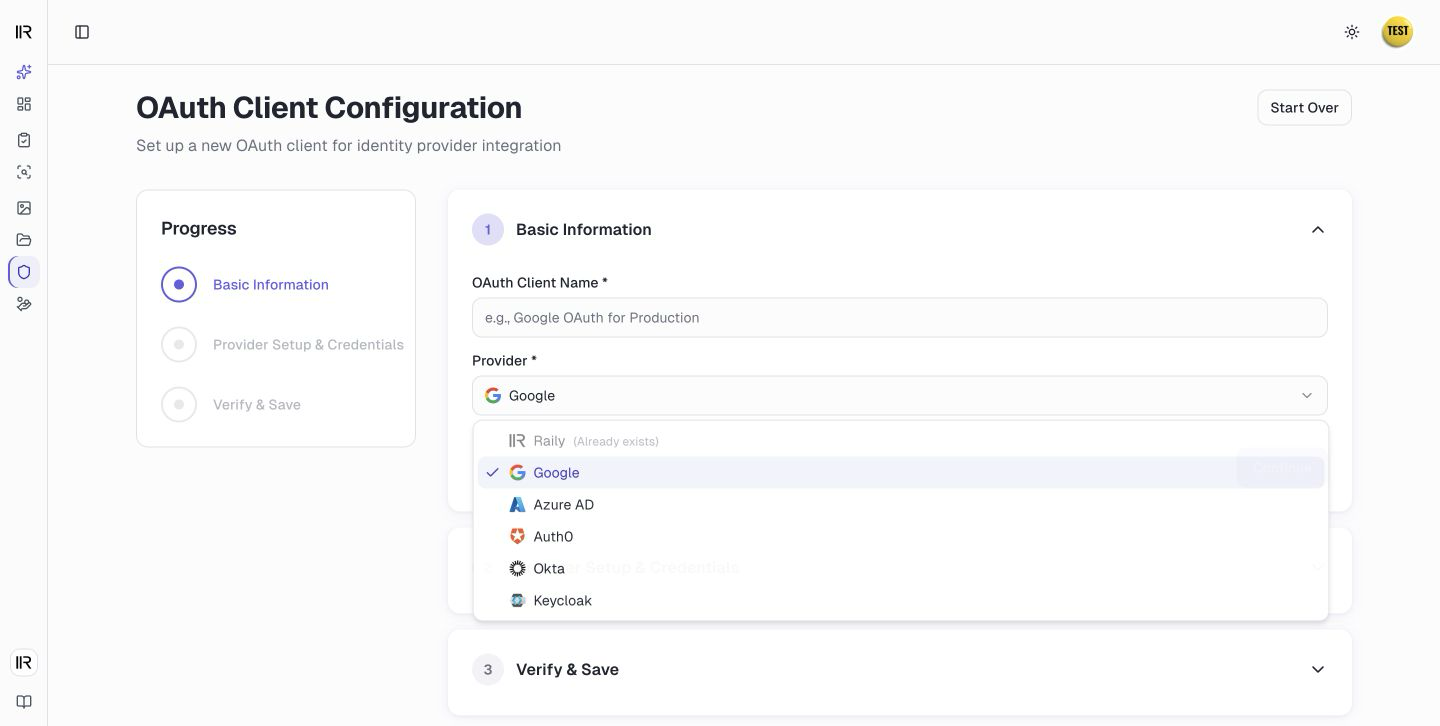1440x726 pixels.
Task: Open the folder icon in sidebar
Action: click(x=24, y=240)
